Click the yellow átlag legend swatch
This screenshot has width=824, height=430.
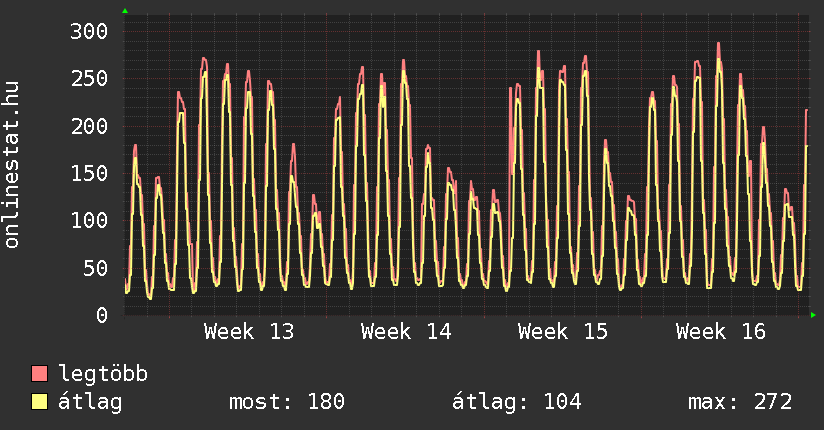[40, 402]
